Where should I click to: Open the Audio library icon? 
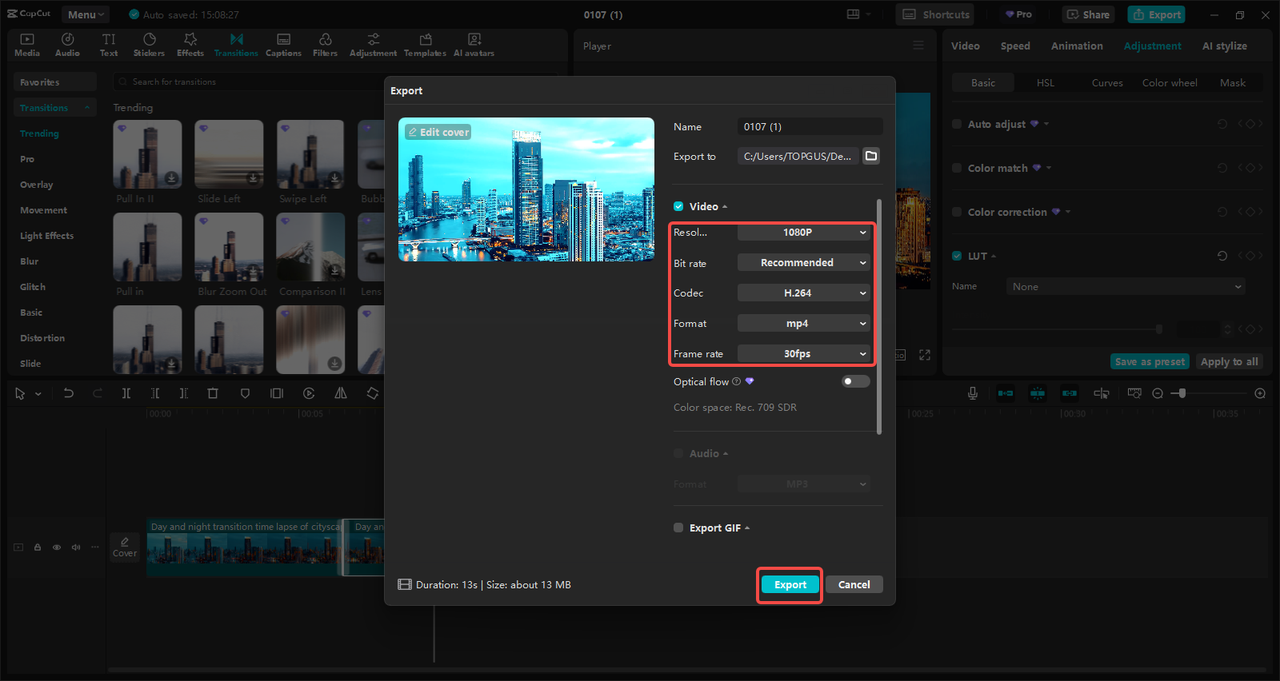(x=67, y=44)
